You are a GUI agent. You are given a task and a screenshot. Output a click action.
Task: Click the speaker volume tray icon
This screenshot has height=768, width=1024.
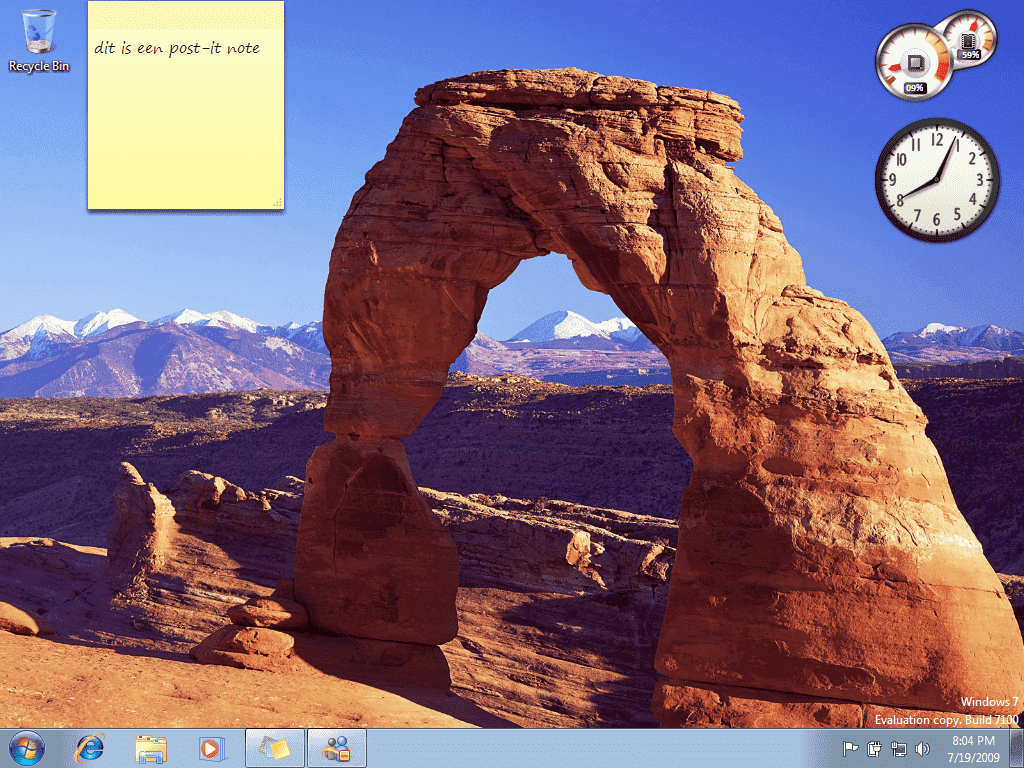(x=921, y=748)
